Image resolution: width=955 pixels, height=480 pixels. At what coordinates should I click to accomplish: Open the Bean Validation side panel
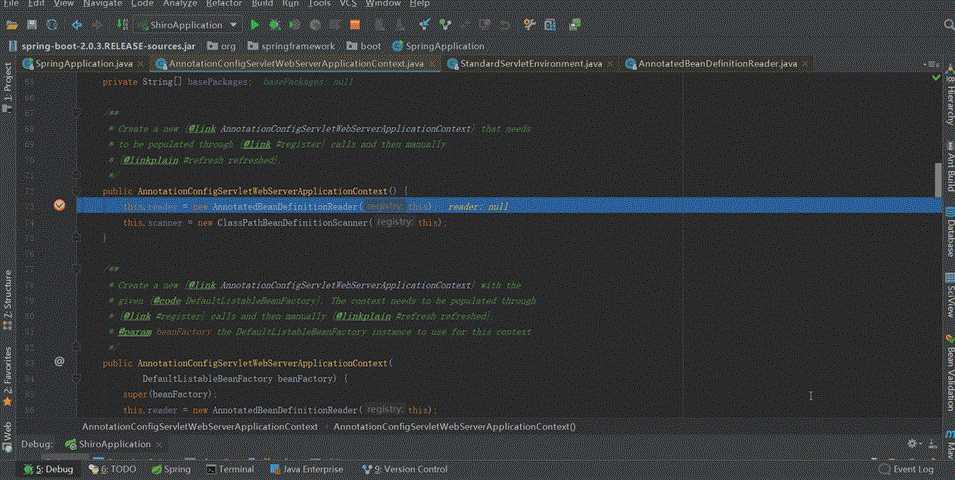(x=950, y=372)
